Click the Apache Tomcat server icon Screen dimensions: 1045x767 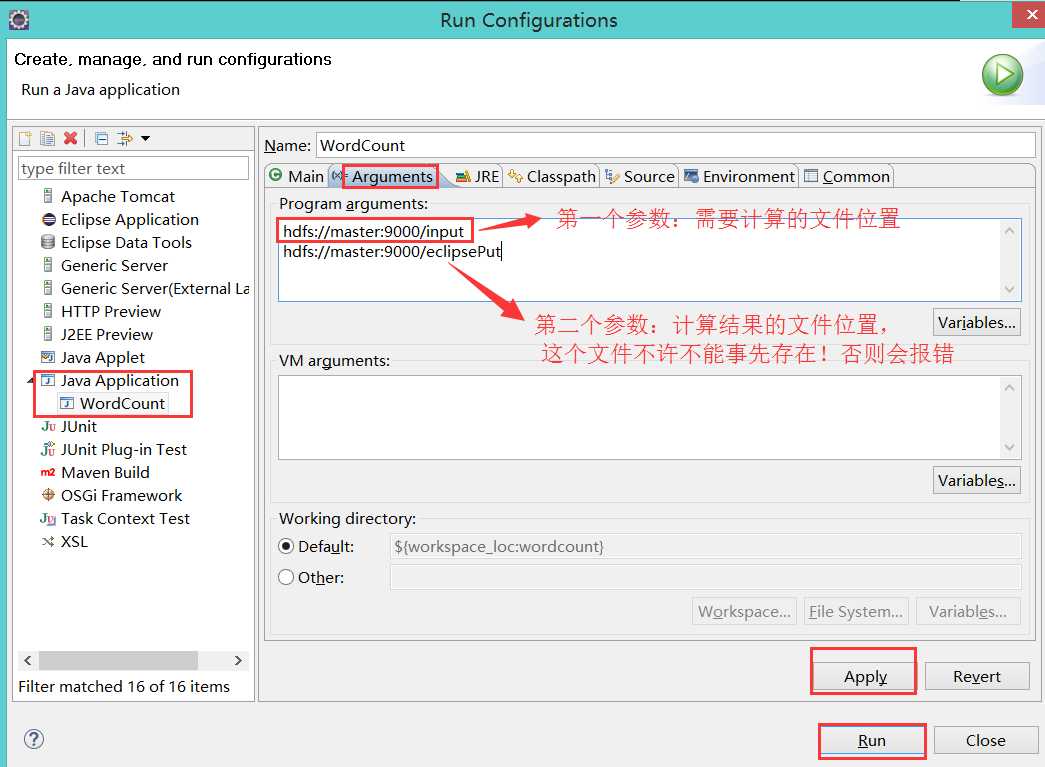[48, 196]
